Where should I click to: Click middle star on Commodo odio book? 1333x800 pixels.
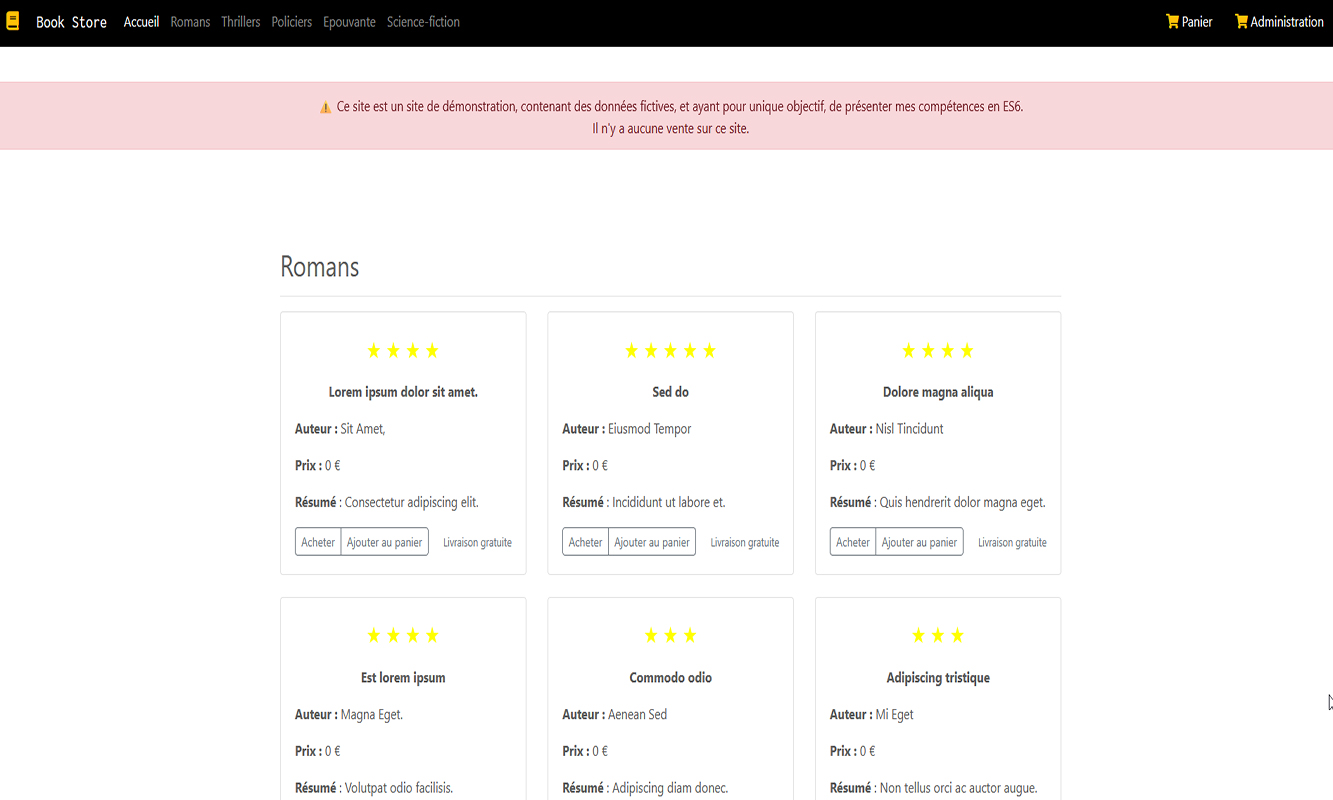pos(670,636)
